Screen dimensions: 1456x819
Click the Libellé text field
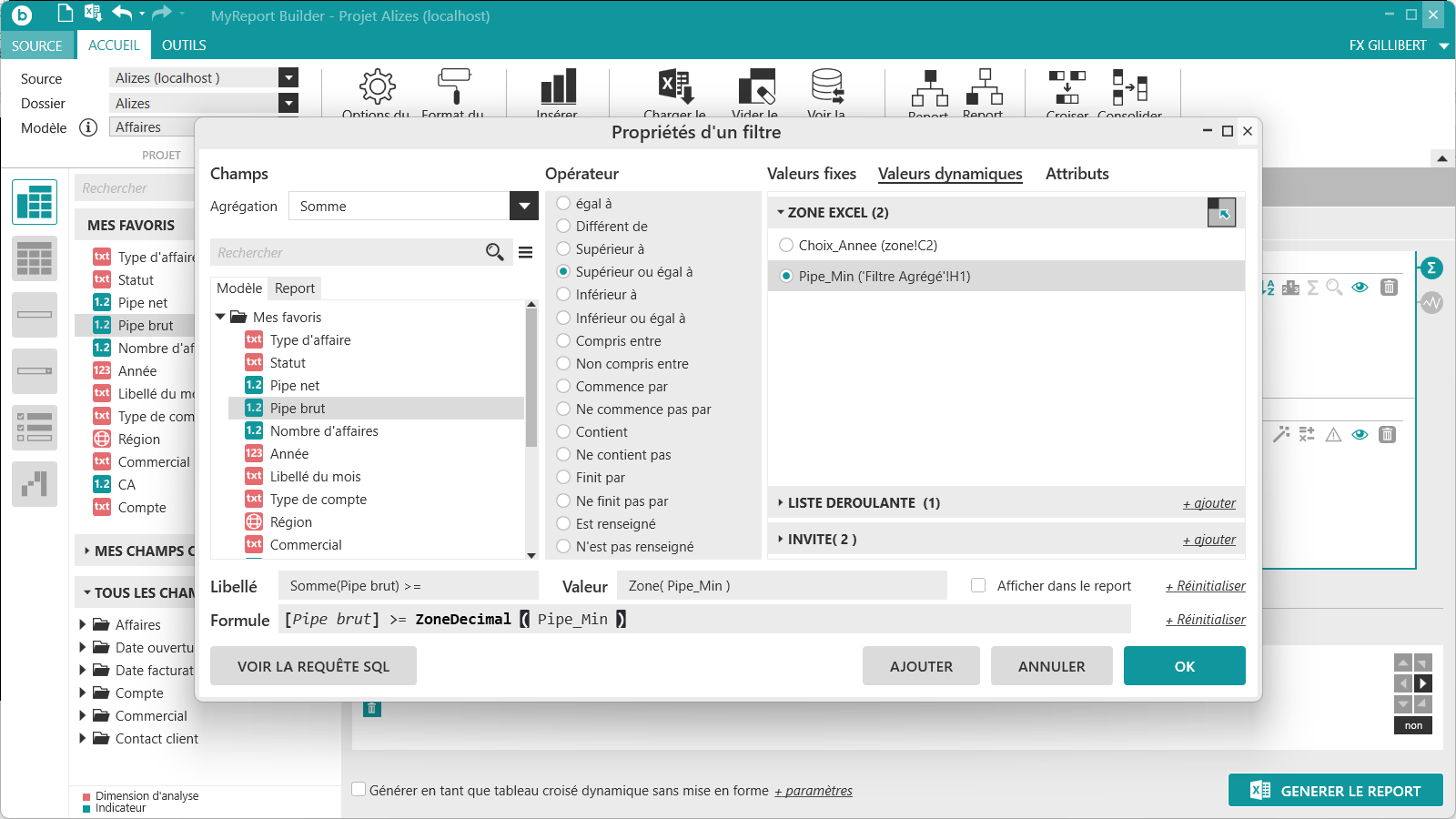[x=408, y=586]
